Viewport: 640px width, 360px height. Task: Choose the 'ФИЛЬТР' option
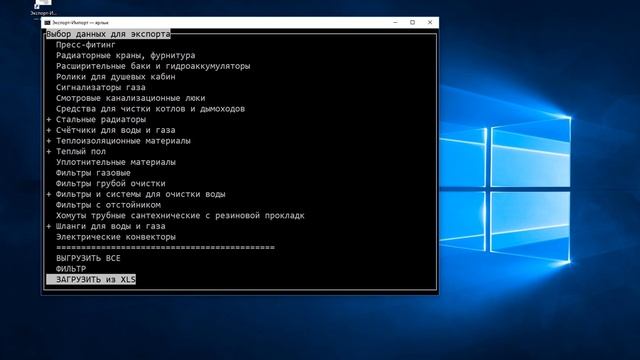(71, 269)
